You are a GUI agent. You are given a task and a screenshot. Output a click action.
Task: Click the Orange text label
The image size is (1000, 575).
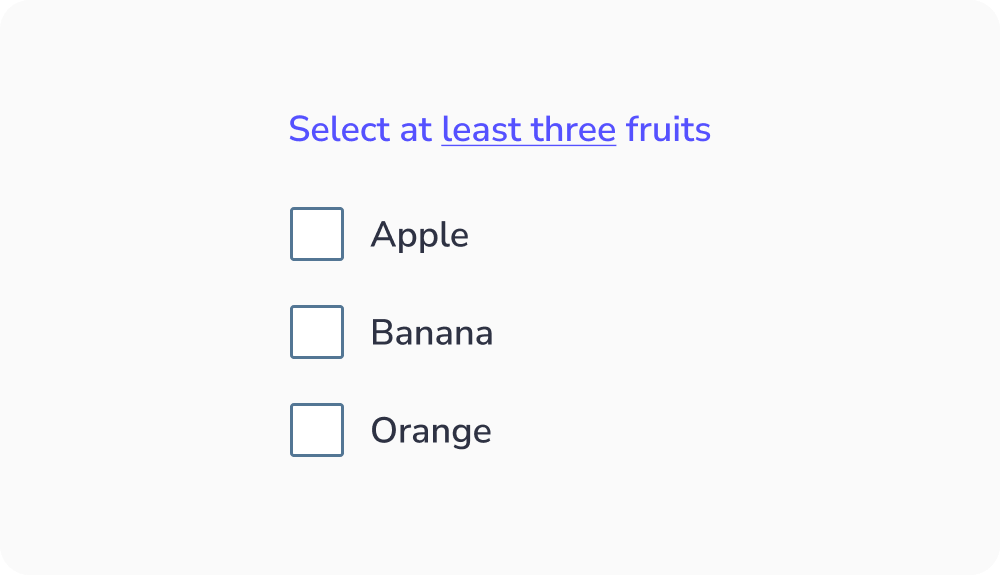pos(431,431)
